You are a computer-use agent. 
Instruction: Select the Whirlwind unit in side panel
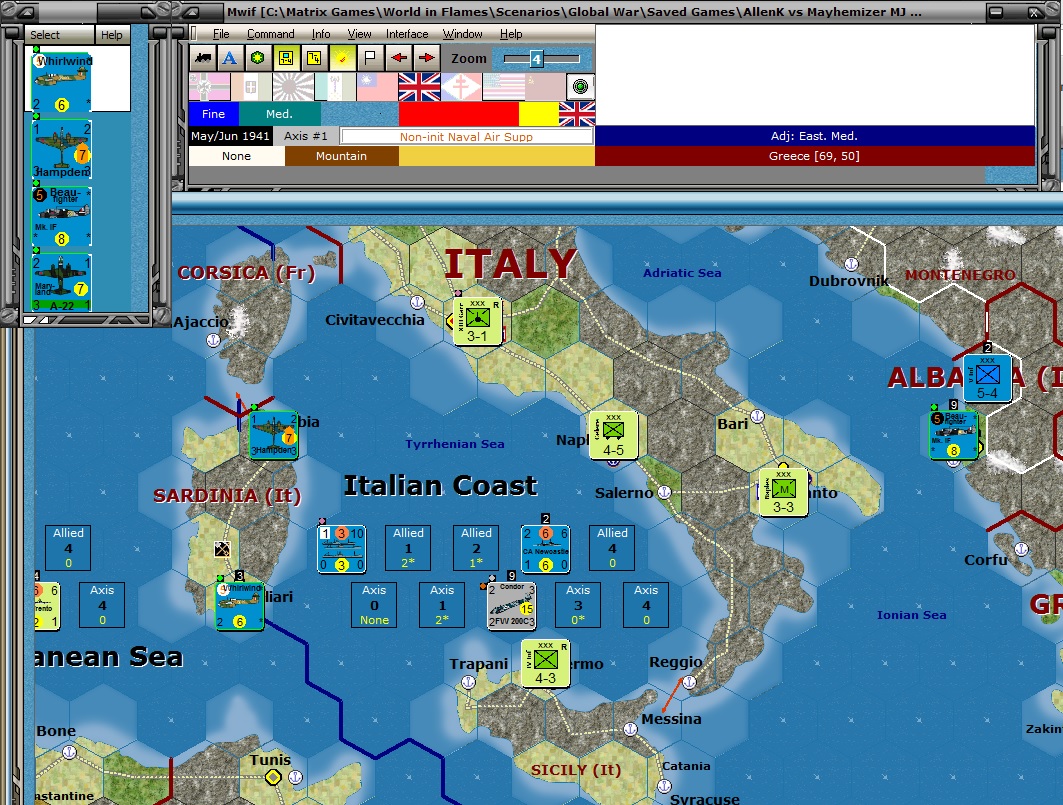[x=62, y=81]
